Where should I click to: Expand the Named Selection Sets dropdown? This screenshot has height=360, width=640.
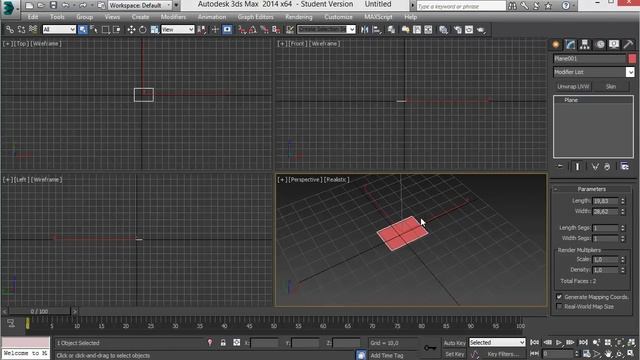[351, 29]
